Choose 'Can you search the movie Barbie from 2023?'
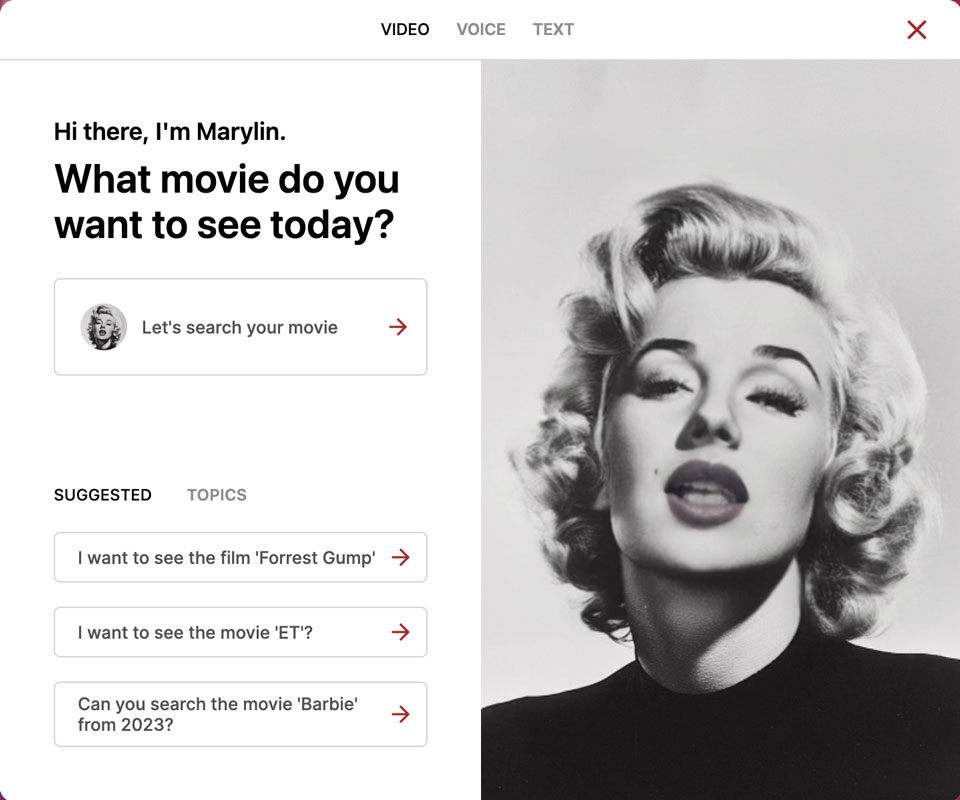 point(241,714)
